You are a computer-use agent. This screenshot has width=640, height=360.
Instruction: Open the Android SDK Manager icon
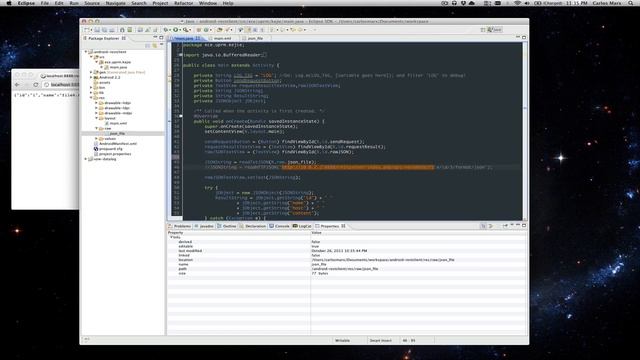click(122, 30)
